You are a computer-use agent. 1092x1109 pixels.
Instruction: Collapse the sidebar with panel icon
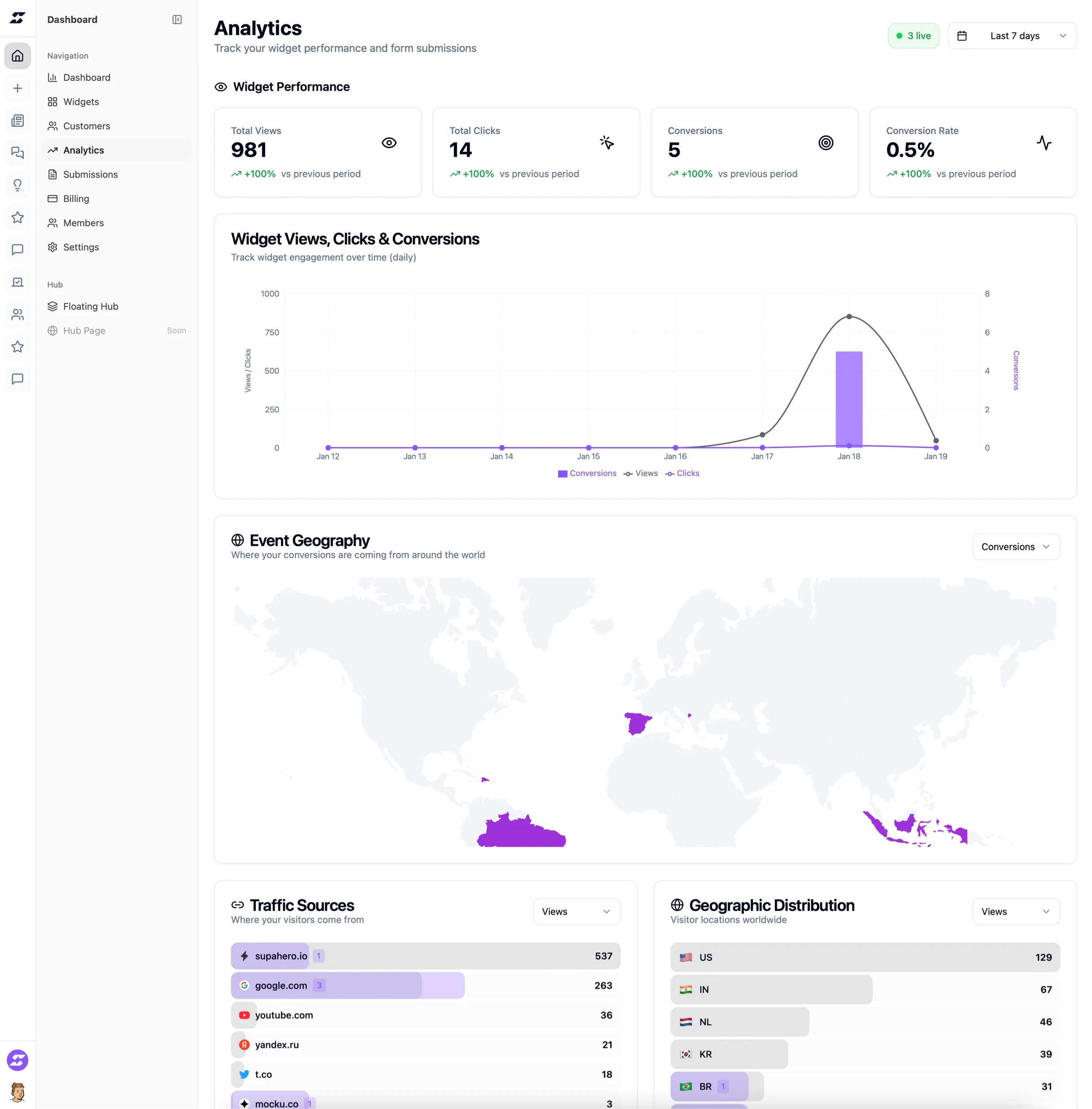(x=177, y=19)
